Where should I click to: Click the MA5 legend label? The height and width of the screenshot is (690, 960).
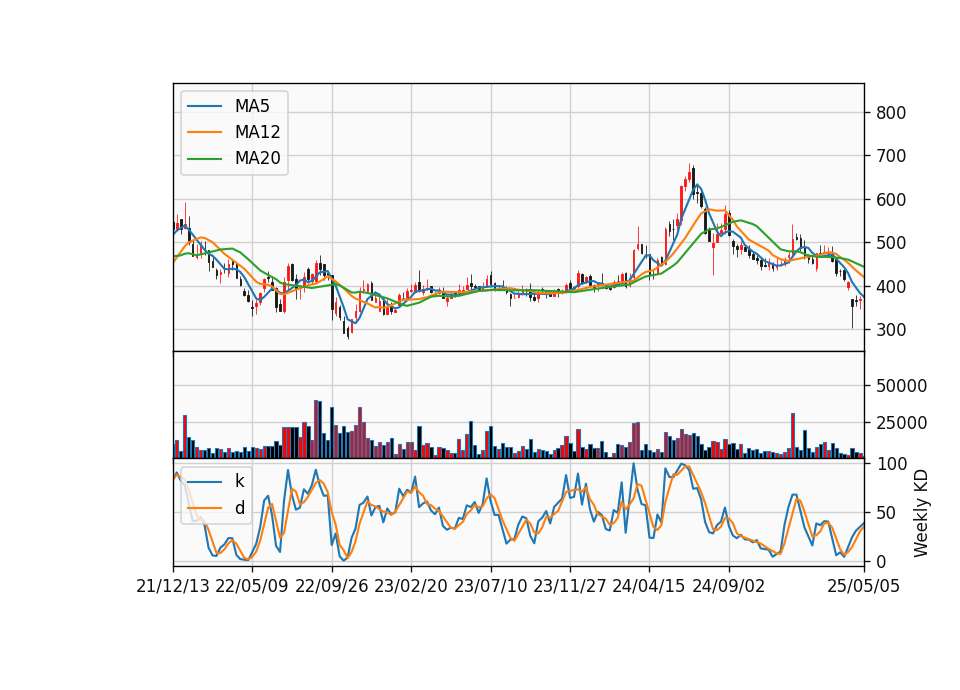252,106
